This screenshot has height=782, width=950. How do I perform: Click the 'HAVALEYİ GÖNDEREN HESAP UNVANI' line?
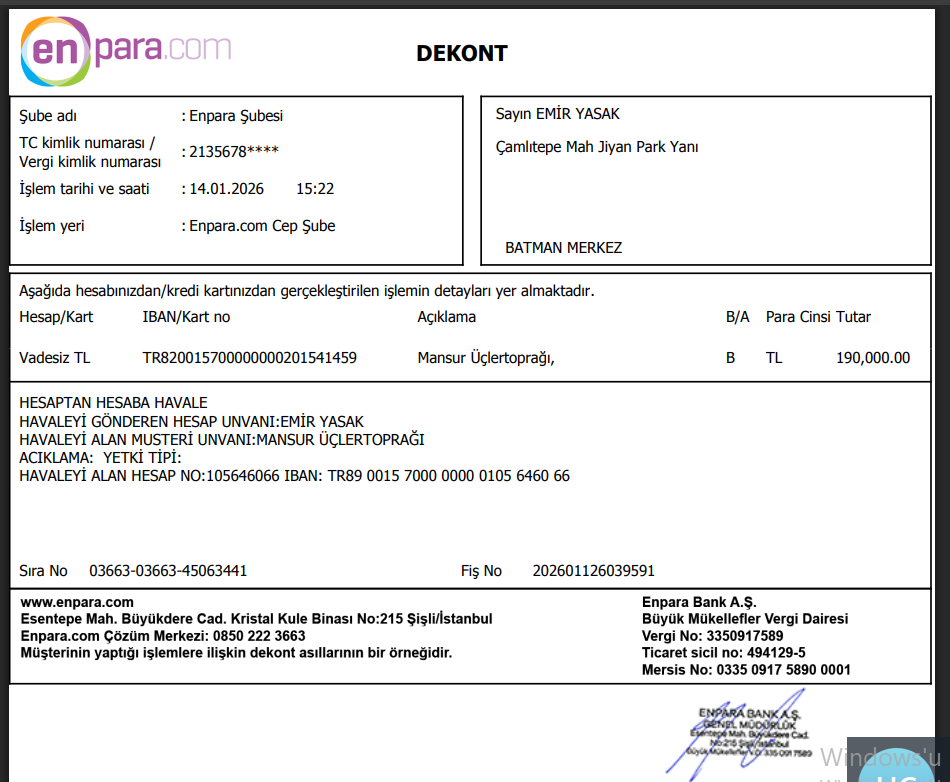click(x=191, y=422)
